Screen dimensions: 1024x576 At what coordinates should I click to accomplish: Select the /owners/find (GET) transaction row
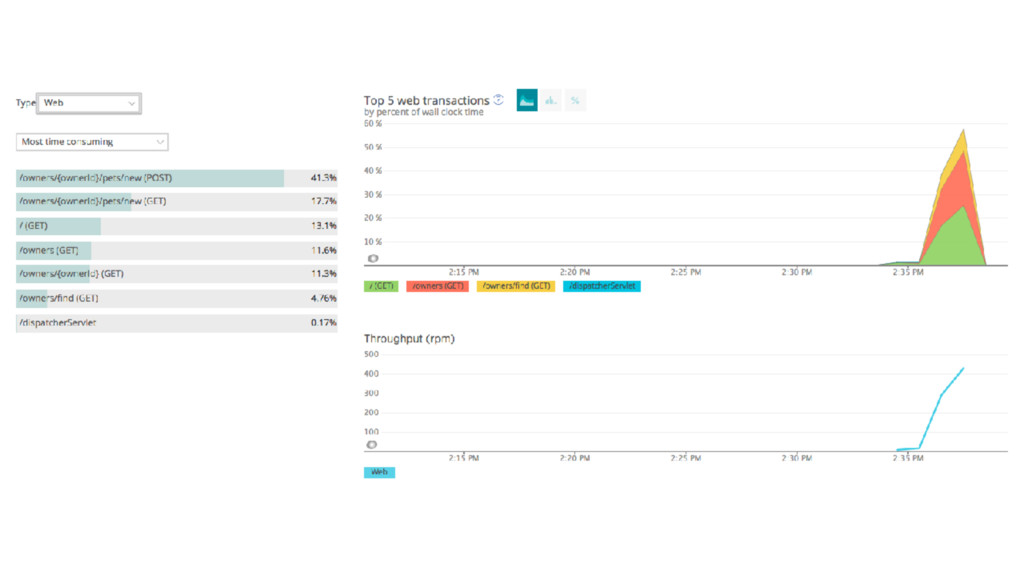176,298
